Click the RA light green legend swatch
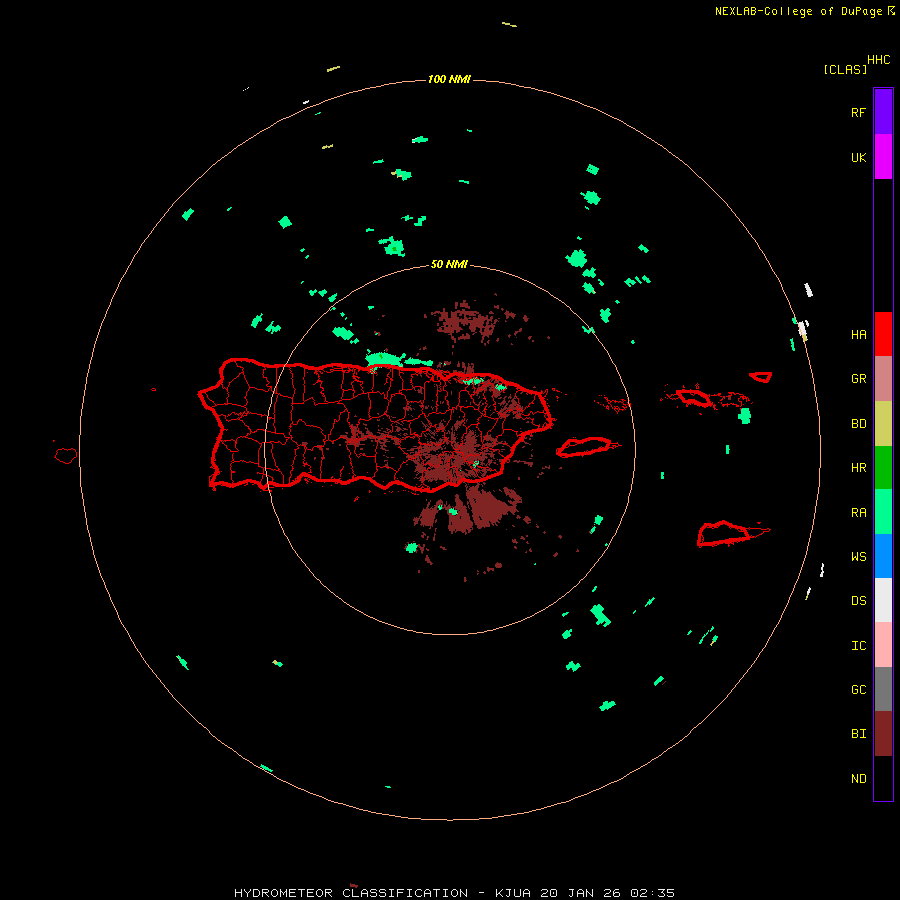The image size is (900, 900). [883, 512]
